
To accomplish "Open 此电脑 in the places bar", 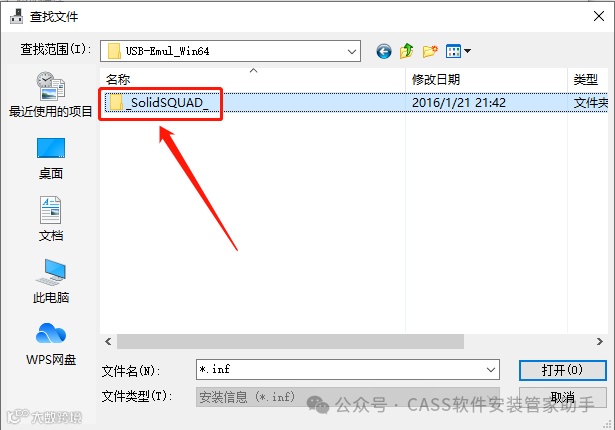I will [x=51, y=281].
